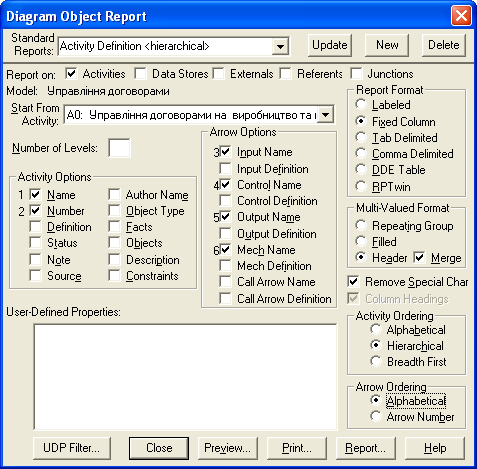477x469 pixels.
Task: Open the report Preview
Action: 228,448
